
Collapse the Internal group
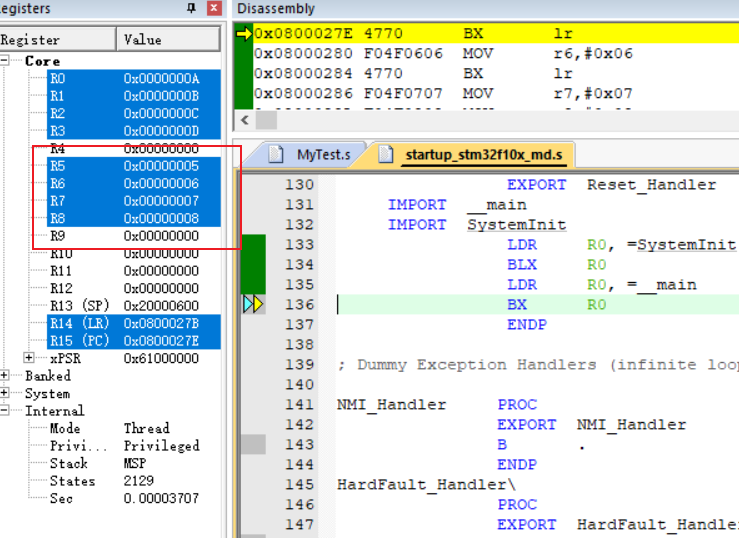coord(4,410)
